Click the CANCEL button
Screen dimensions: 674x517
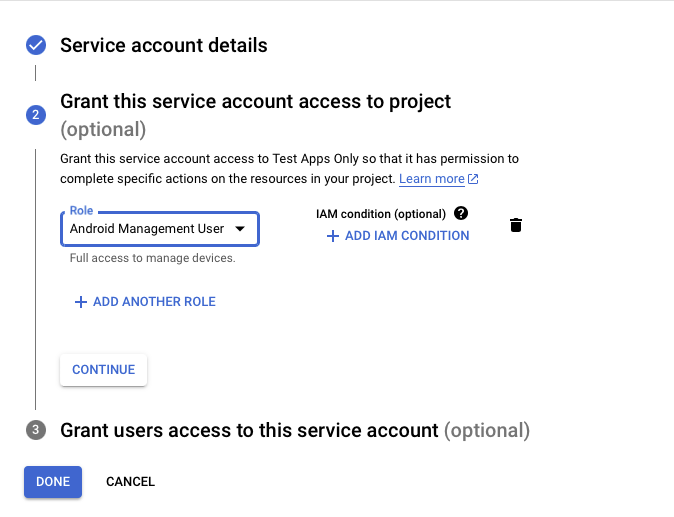coord(130,482)
